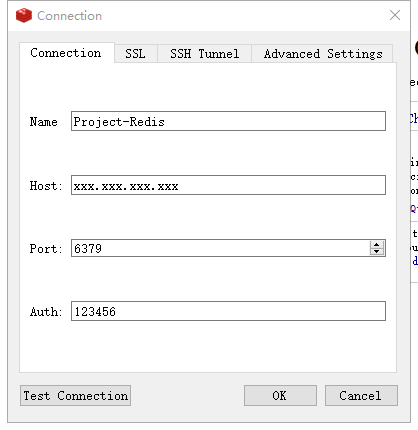The width and height of the screenshot is (418, 430).
Task: Click the Auth: label text
Action: click(46, 312)
